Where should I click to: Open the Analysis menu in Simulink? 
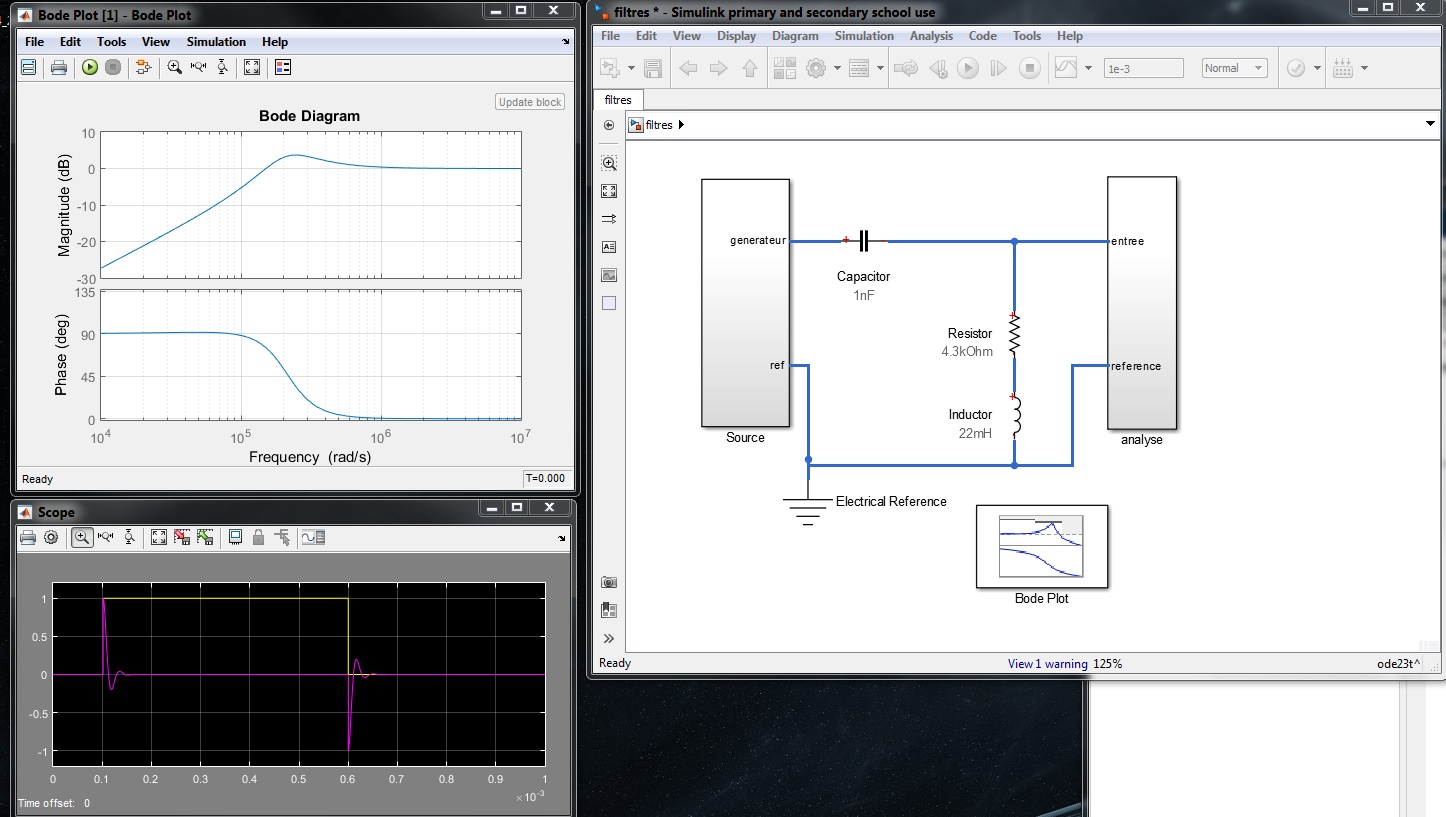pyautogui.click(x=931, y=36)
